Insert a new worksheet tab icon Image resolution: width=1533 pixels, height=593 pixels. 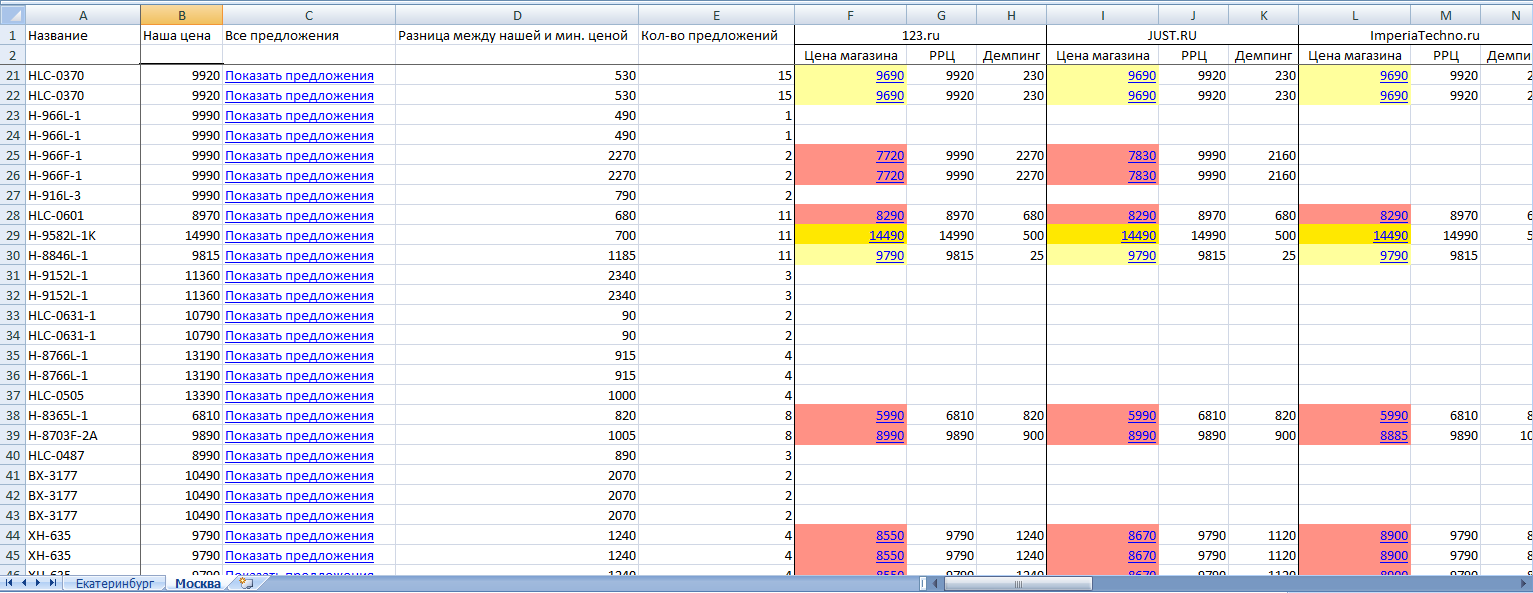click(x=246, y=582)
